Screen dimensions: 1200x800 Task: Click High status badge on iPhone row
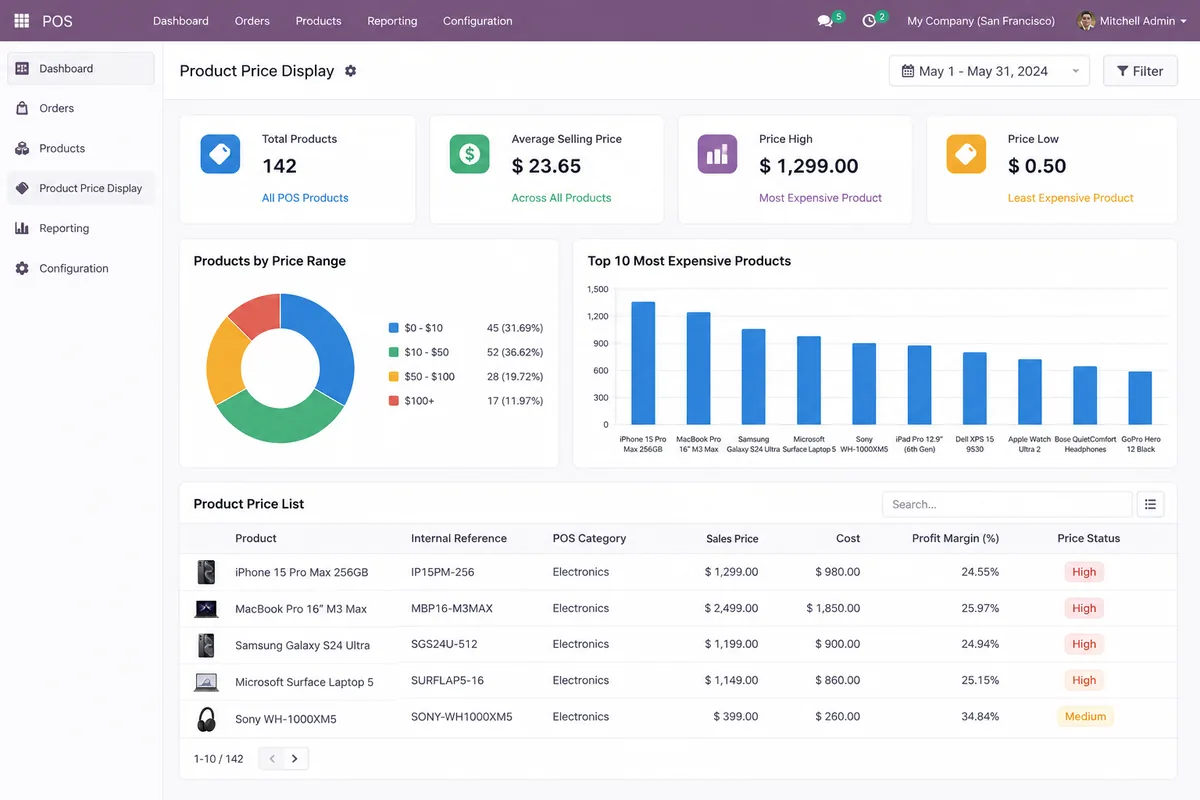1084,572
